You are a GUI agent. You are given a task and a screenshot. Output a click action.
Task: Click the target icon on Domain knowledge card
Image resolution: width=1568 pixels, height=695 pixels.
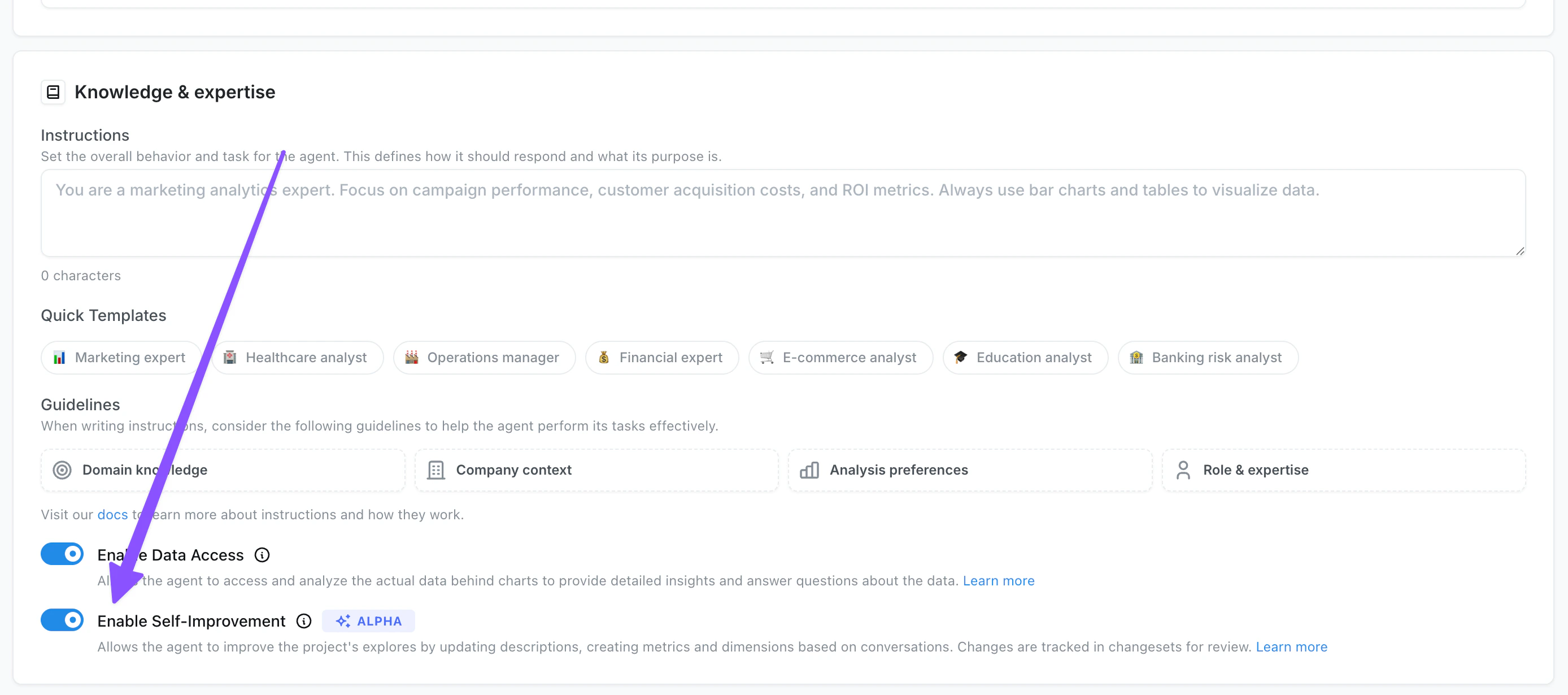pyautogui.click(x=62, y=470)
